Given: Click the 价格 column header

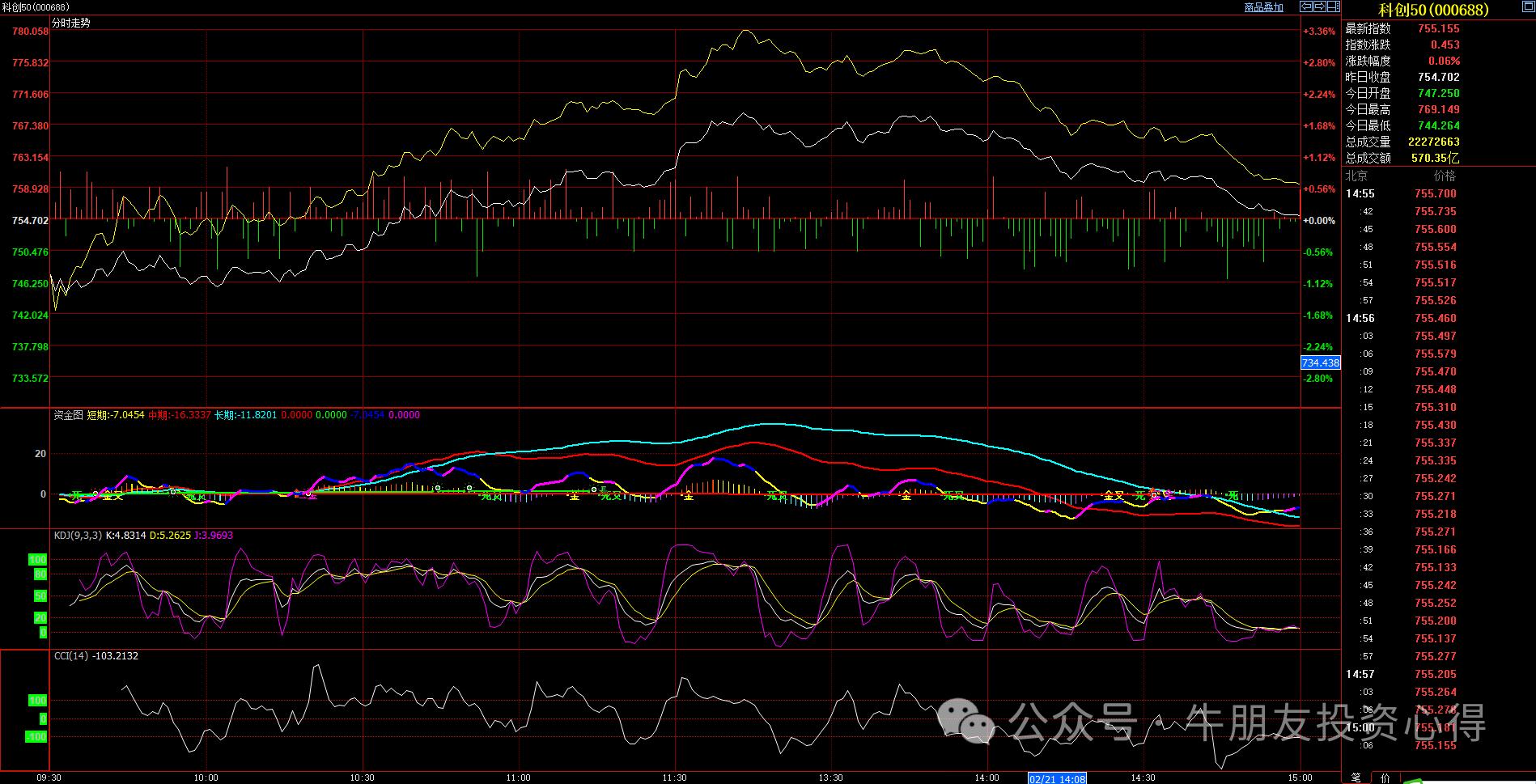Looking at the screenshot, I should [1445, 176].
